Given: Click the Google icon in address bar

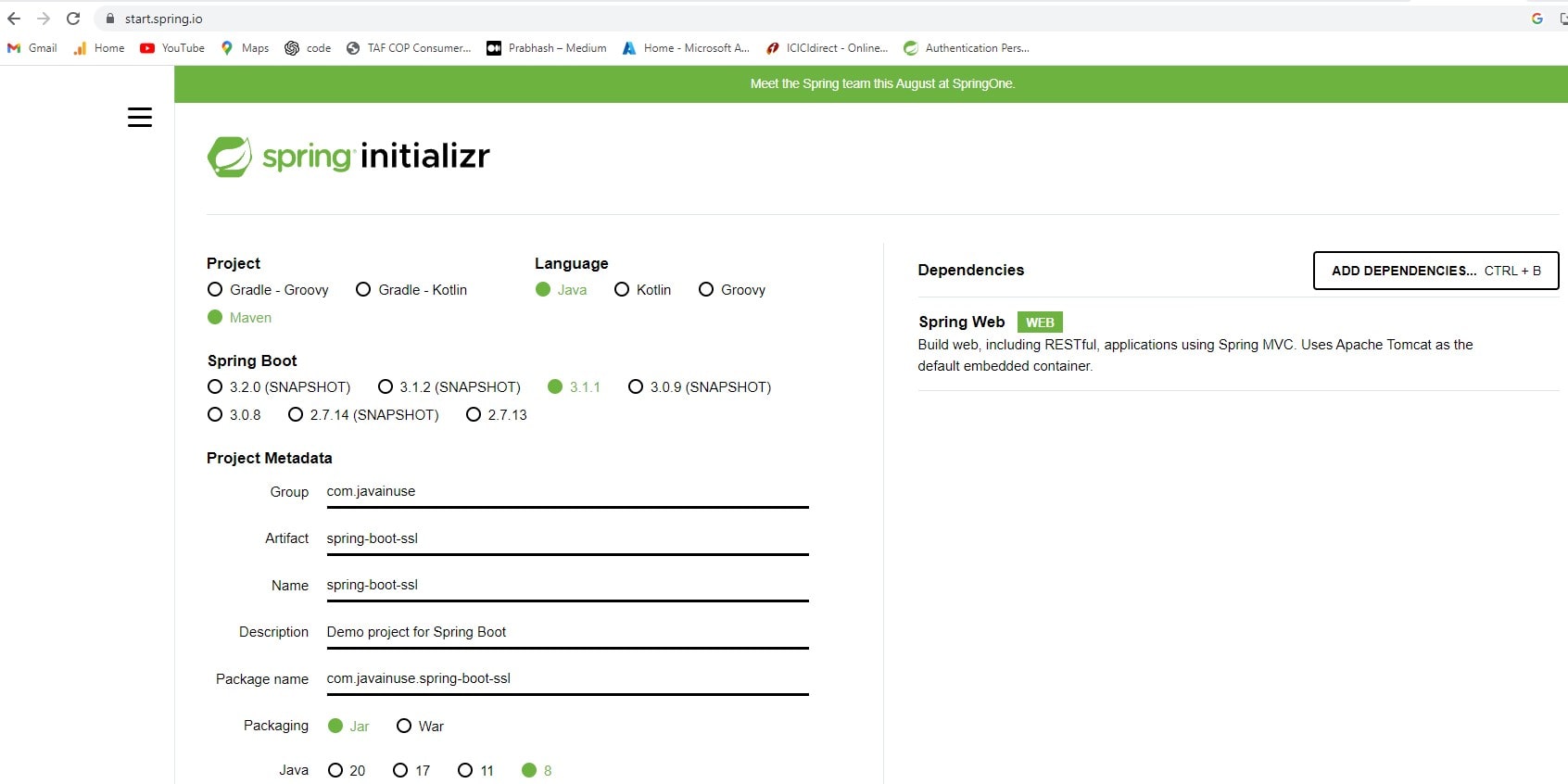Looking at the screenshot, I should click(x=1537, y=19).
